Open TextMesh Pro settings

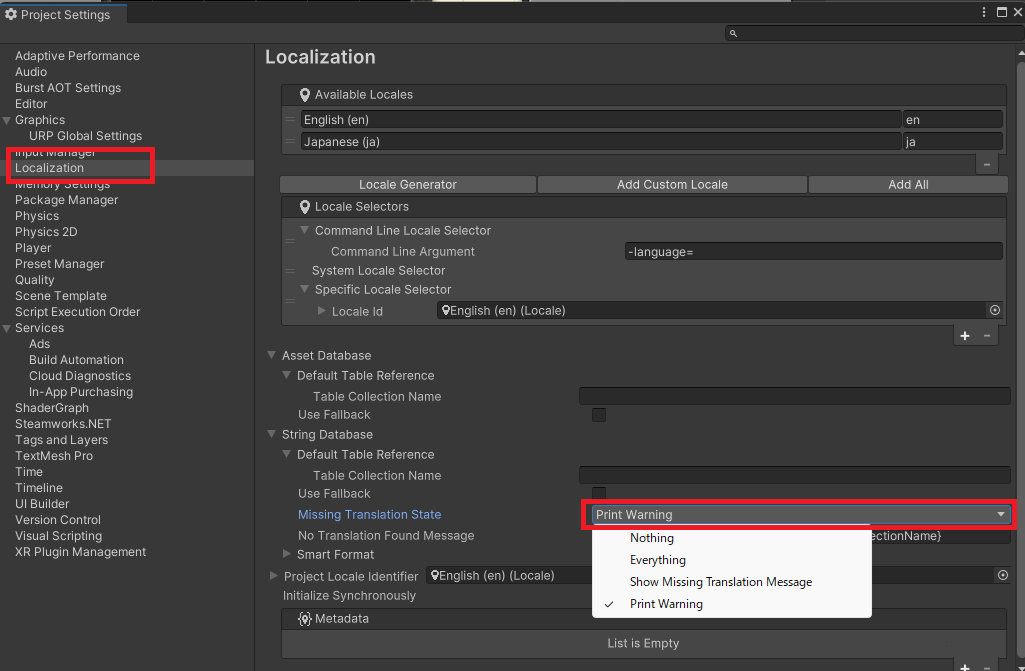tap(54, 456)
